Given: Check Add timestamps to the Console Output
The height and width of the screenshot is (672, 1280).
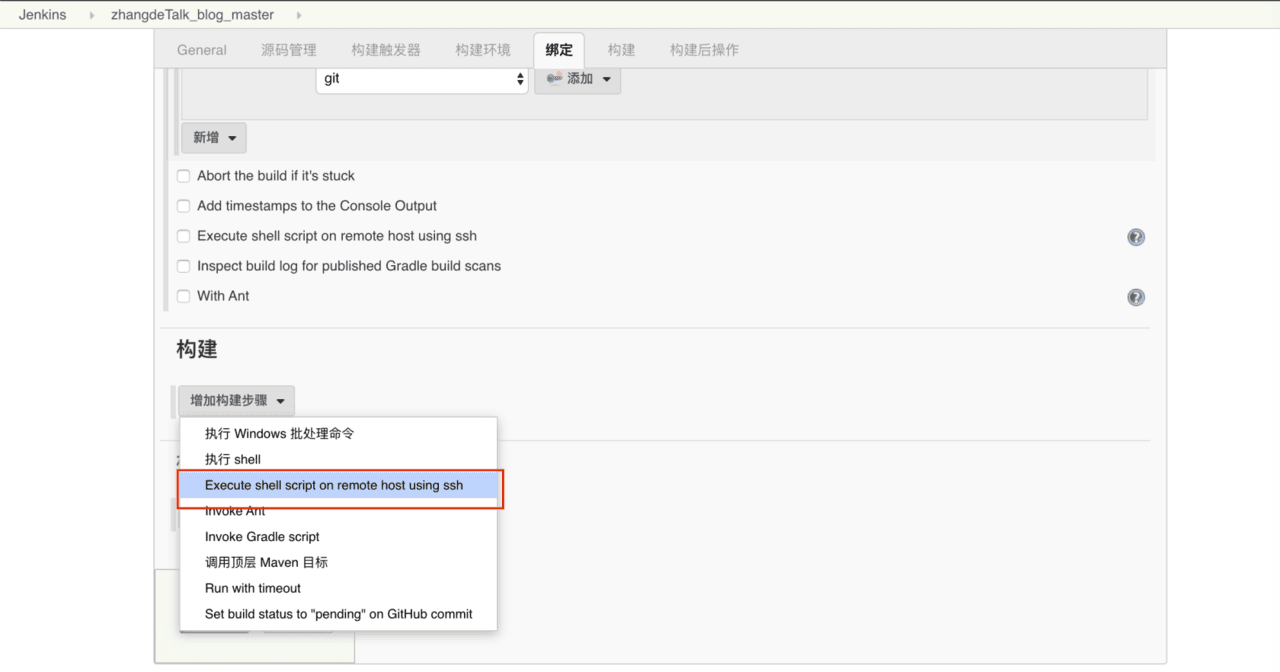Looking at the screenshot, I should point(183,206).
